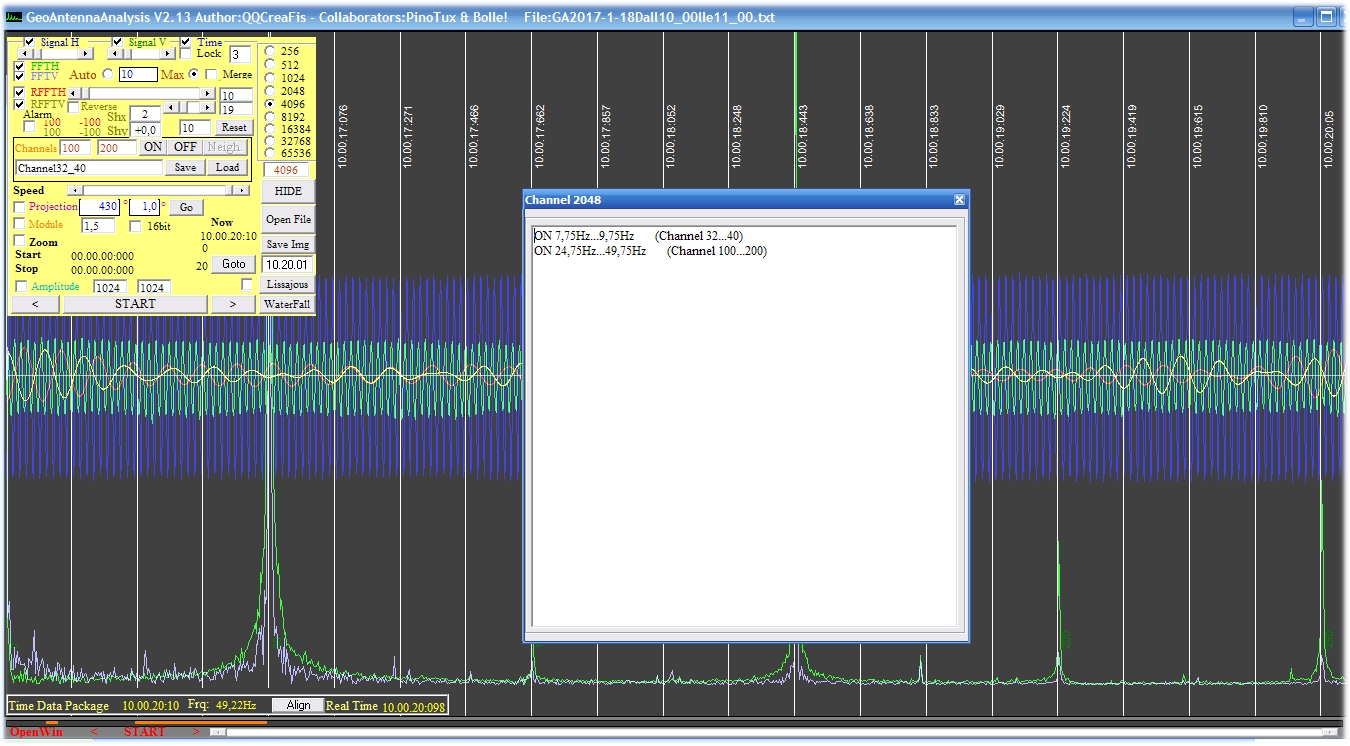1350x746 pixels.
Task: Enable the Amplitude checkbox
Action: pos(21,287)
